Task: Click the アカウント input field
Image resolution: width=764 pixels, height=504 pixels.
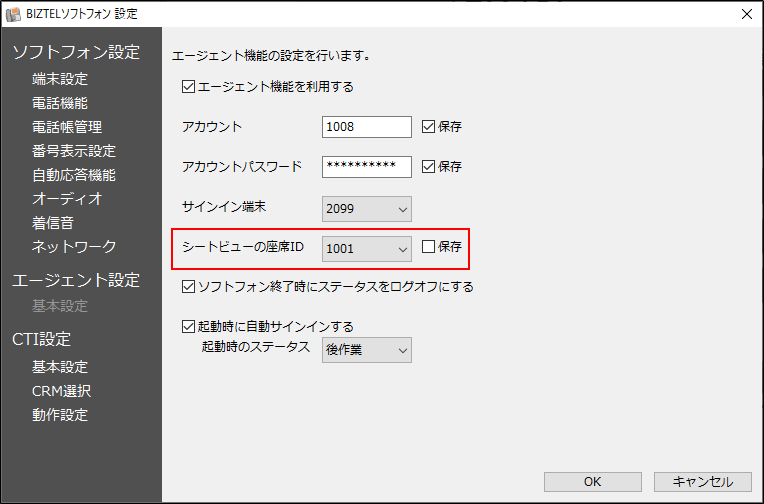Action: click(367, 127)
